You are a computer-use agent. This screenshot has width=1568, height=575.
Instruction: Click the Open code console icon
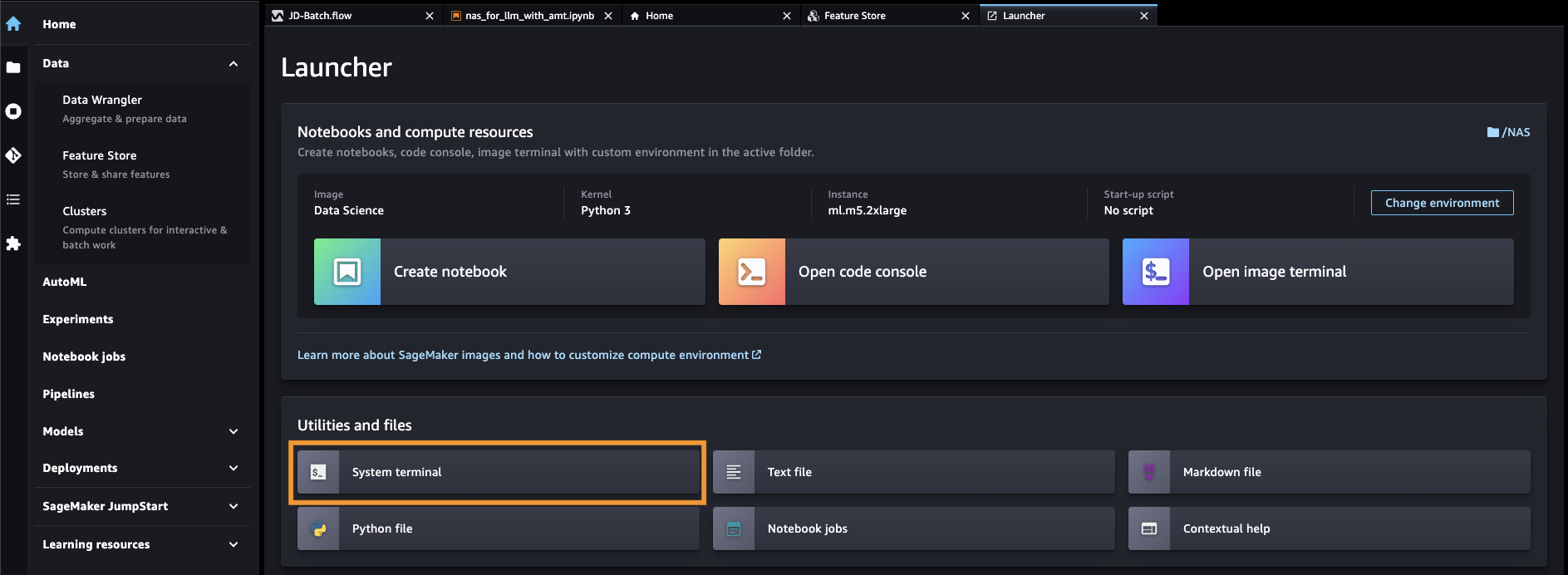[752, 272]
